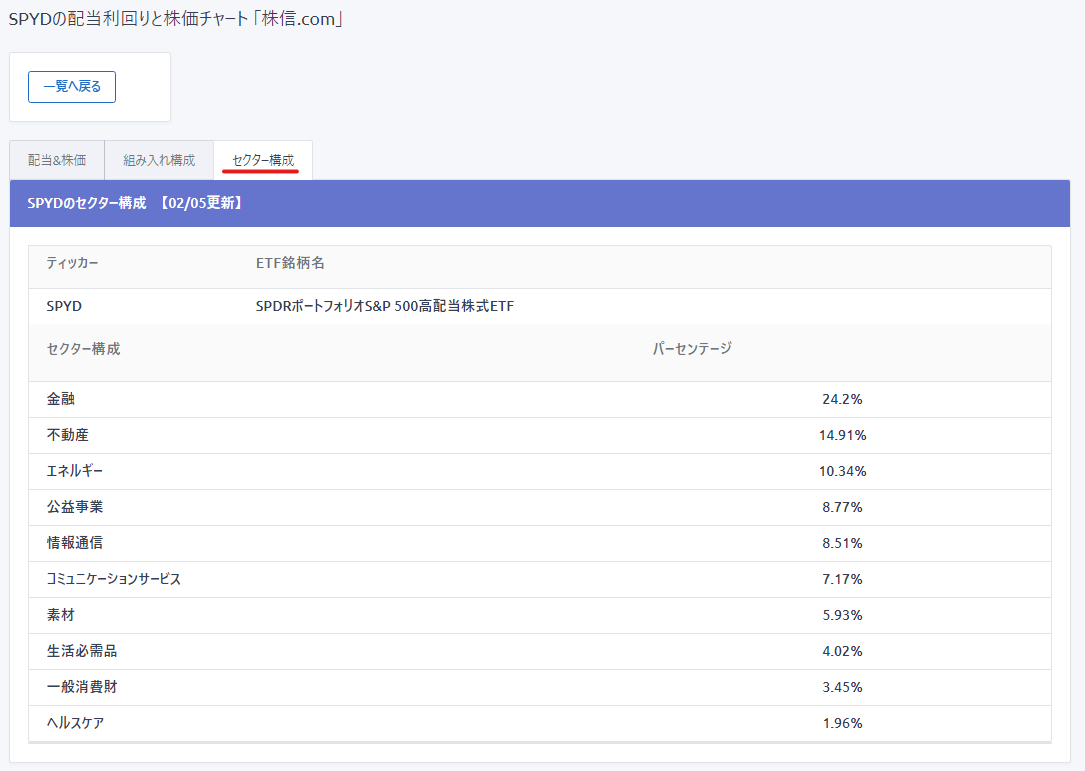Select the コミュニケーションサービス sector label
The height and width of the screenshot is (771, 1085).
point(114,579)
